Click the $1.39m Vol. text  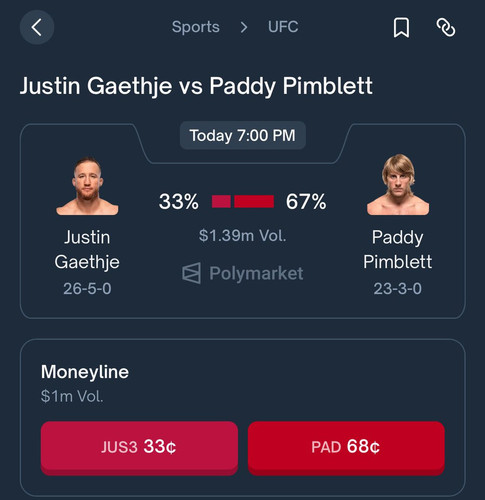pyautogui.click(x=242, y=236)
